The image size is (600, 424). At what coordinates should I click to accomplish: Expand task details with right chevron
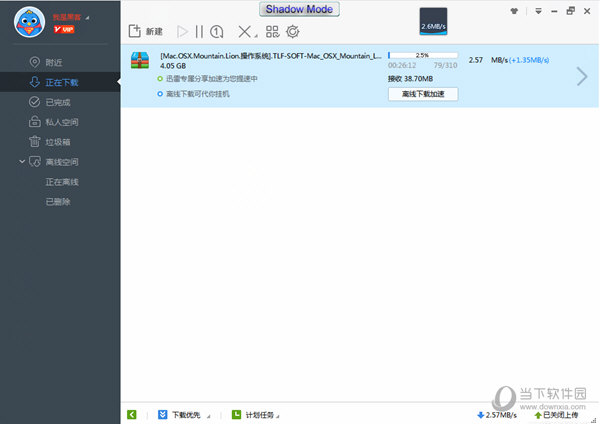coord(582,76)
